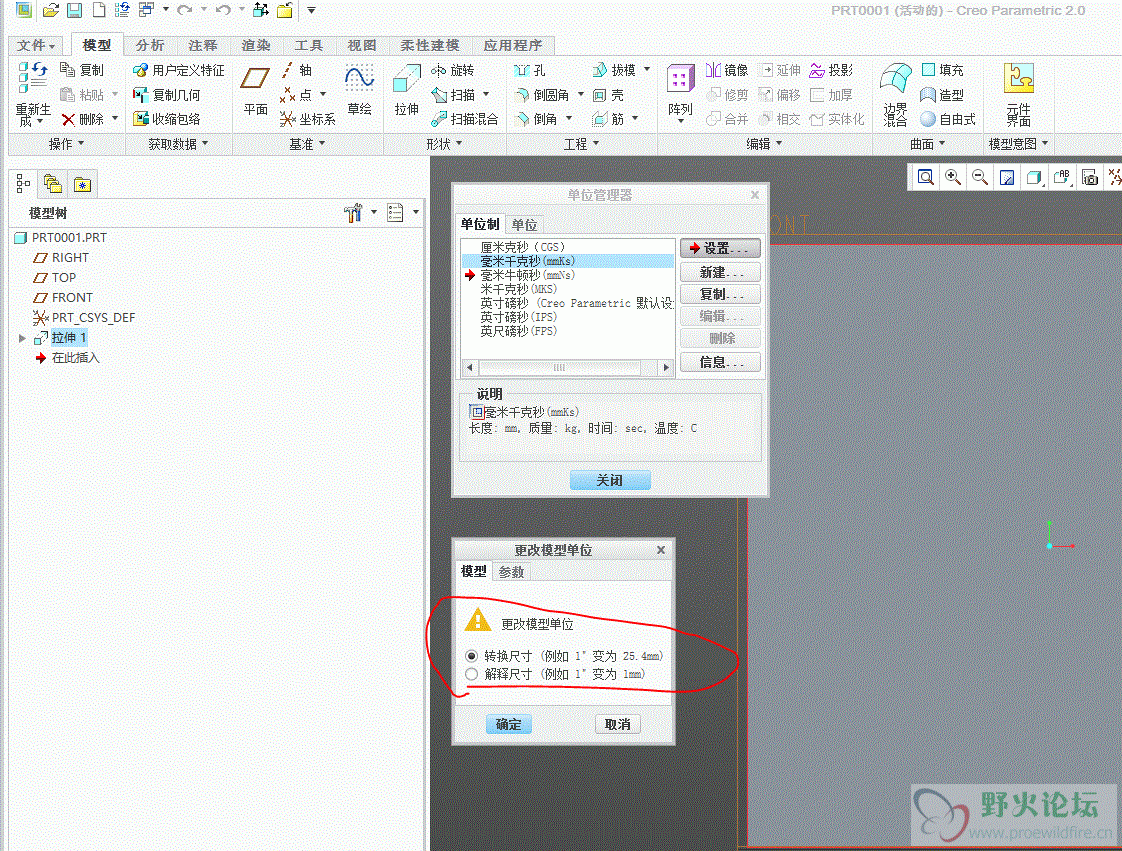1122x851 pixels.
Task: Open the 工程 group dropdown
Action: point(581,144)
